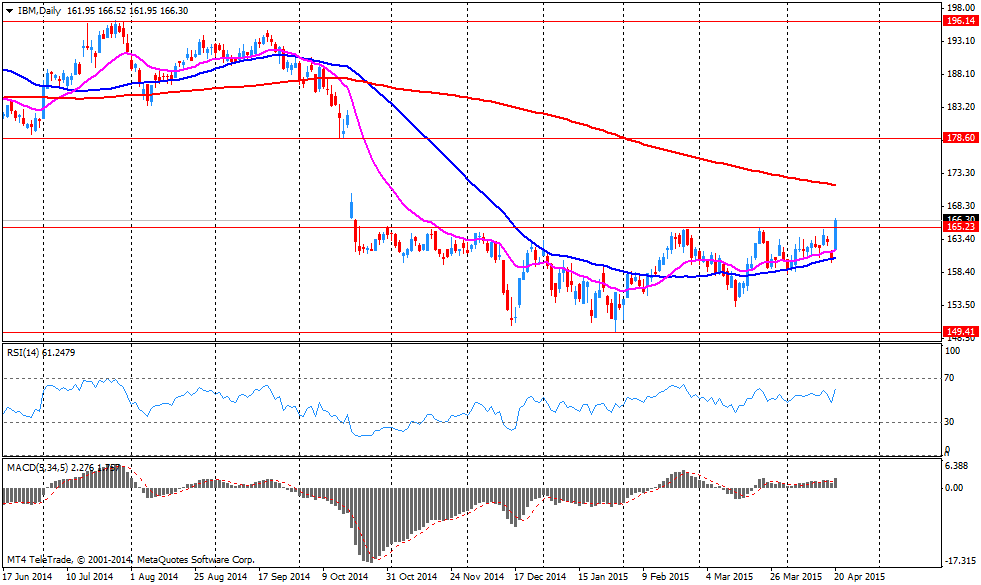981x585 pixels.
Task: Click the 193.10 value on the price scale
Action: pos(962,41)
